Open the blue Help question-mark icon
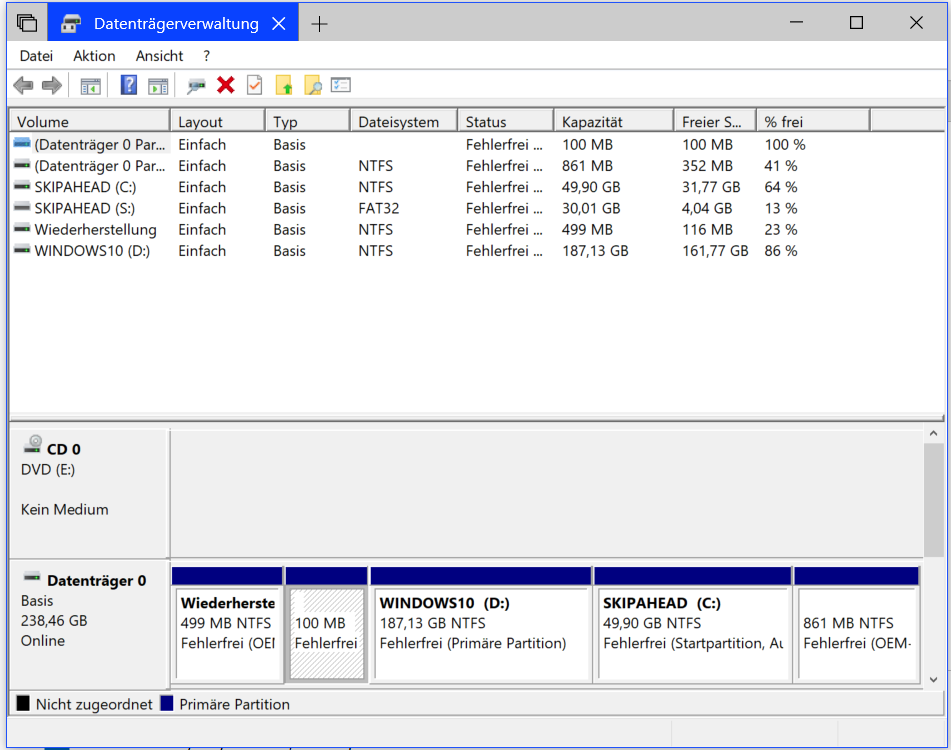 coord(129,85)
